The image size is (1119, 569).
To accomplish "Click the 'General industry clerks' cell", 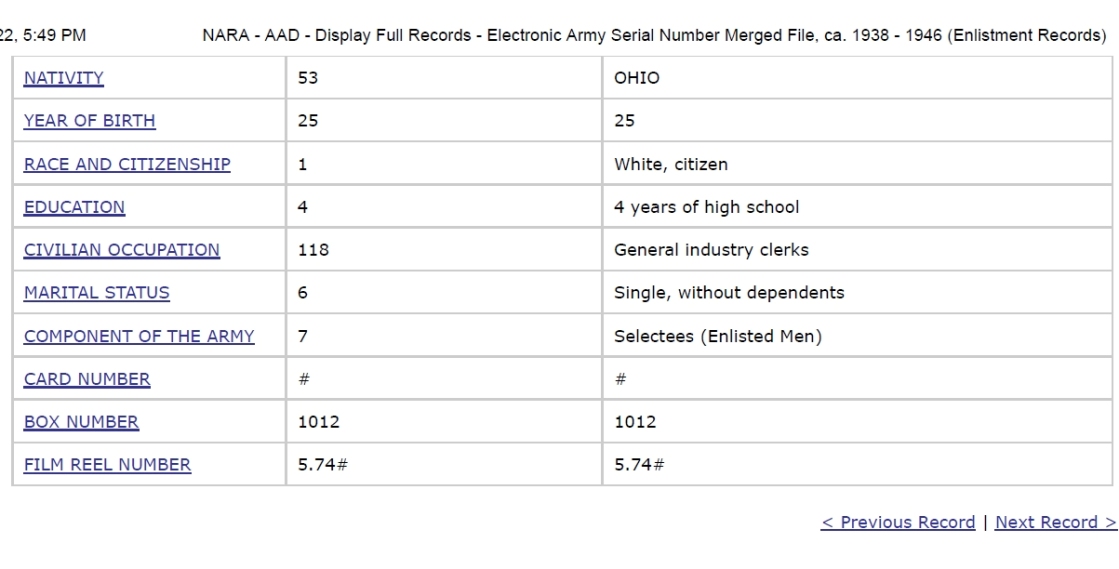I will tap(857, 250).
